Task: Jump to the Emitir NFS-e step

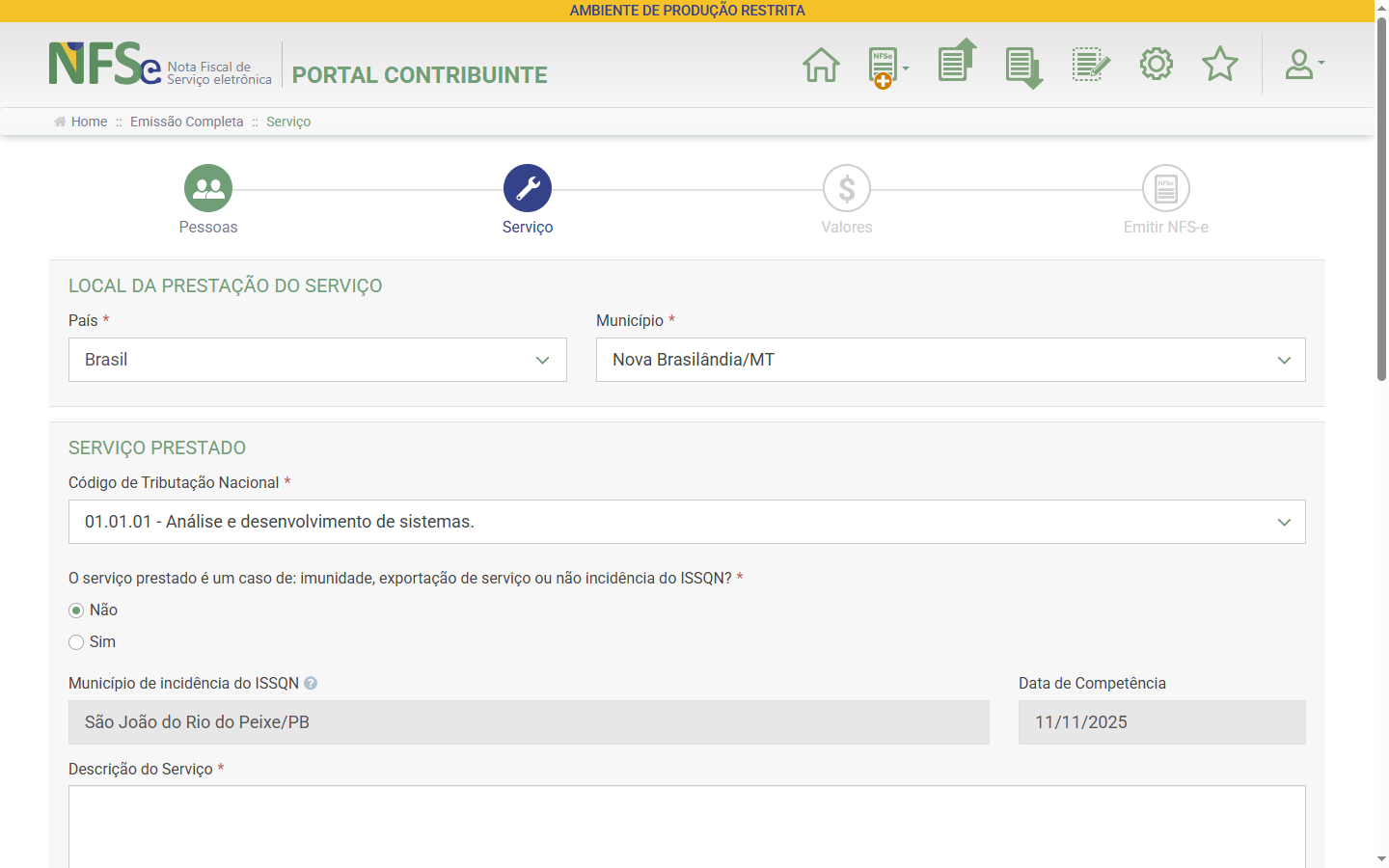Action: [x=1165, y=189]
